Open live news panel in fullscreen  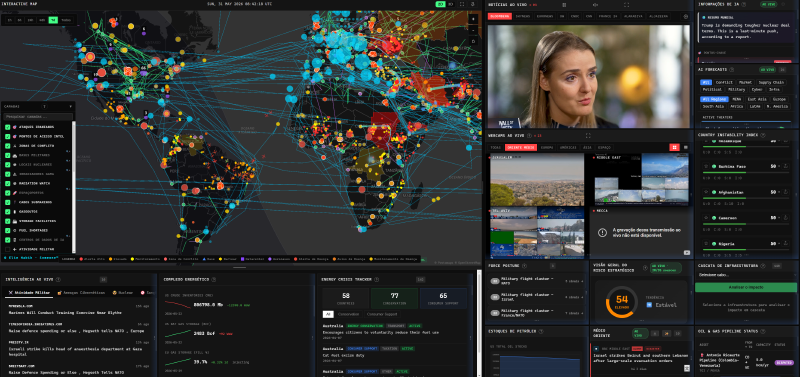(x=627, y=5)
